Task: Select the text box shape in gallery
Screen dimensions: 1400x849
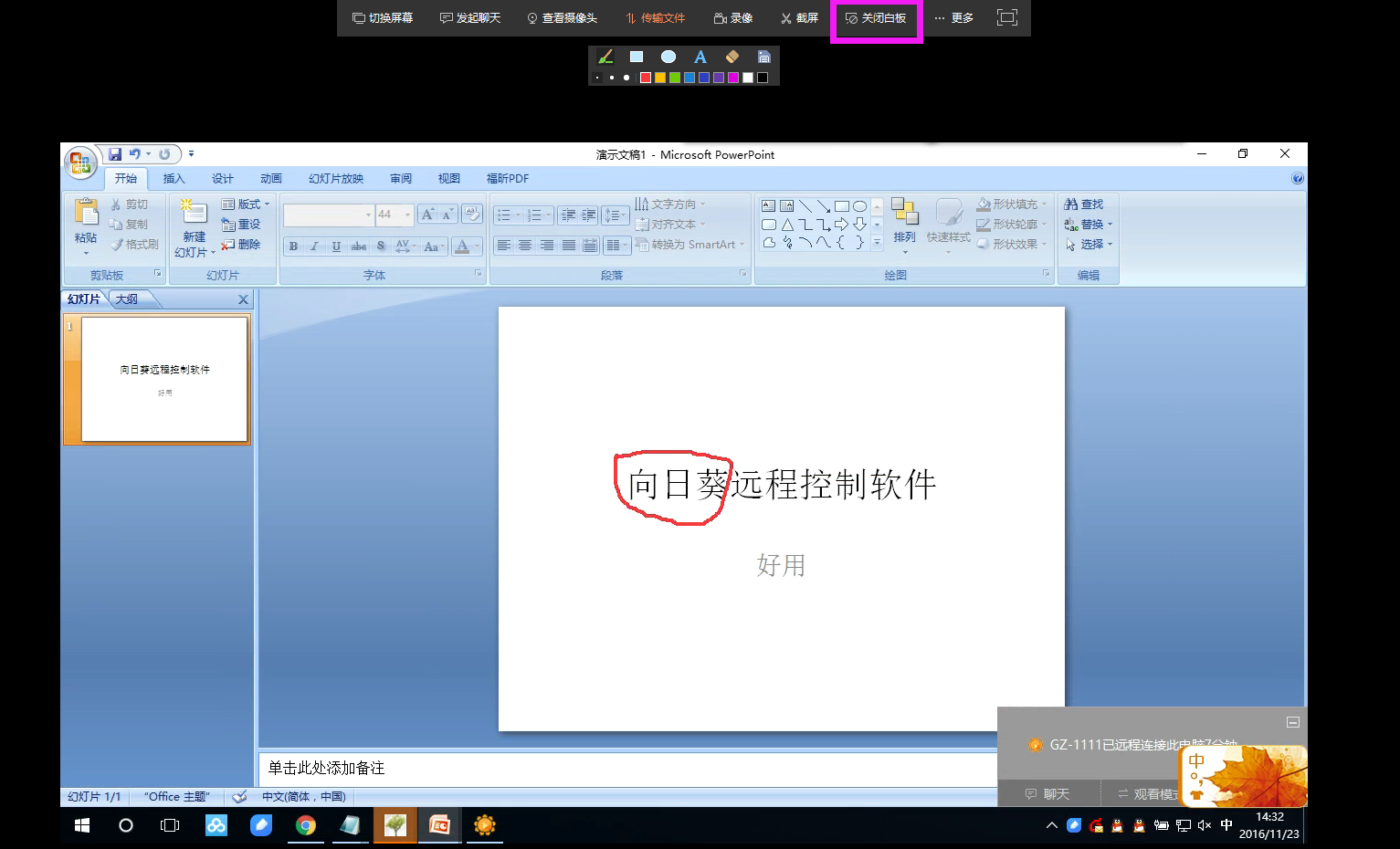Action: pos(768,205)
